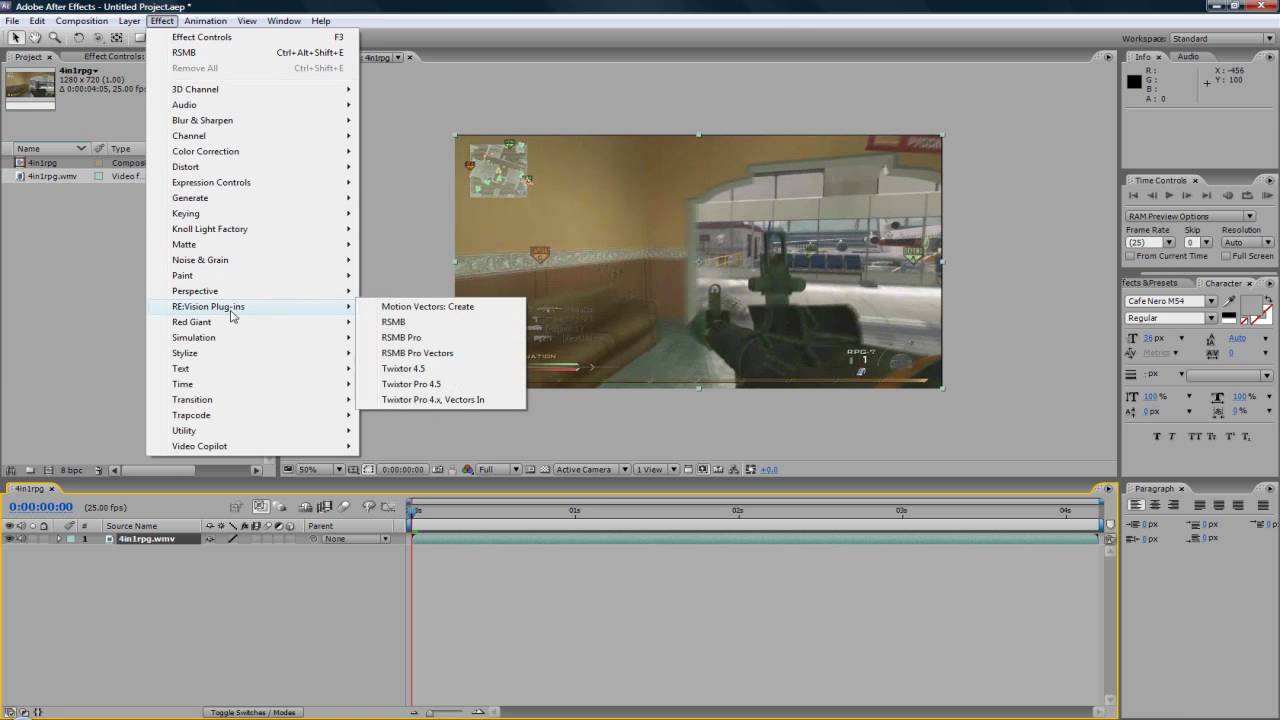Toggle video eye for 4in1rpg.wmv layer
Image resolution: width=1280 pixels, height=720 pixels.
click(10, 539)
